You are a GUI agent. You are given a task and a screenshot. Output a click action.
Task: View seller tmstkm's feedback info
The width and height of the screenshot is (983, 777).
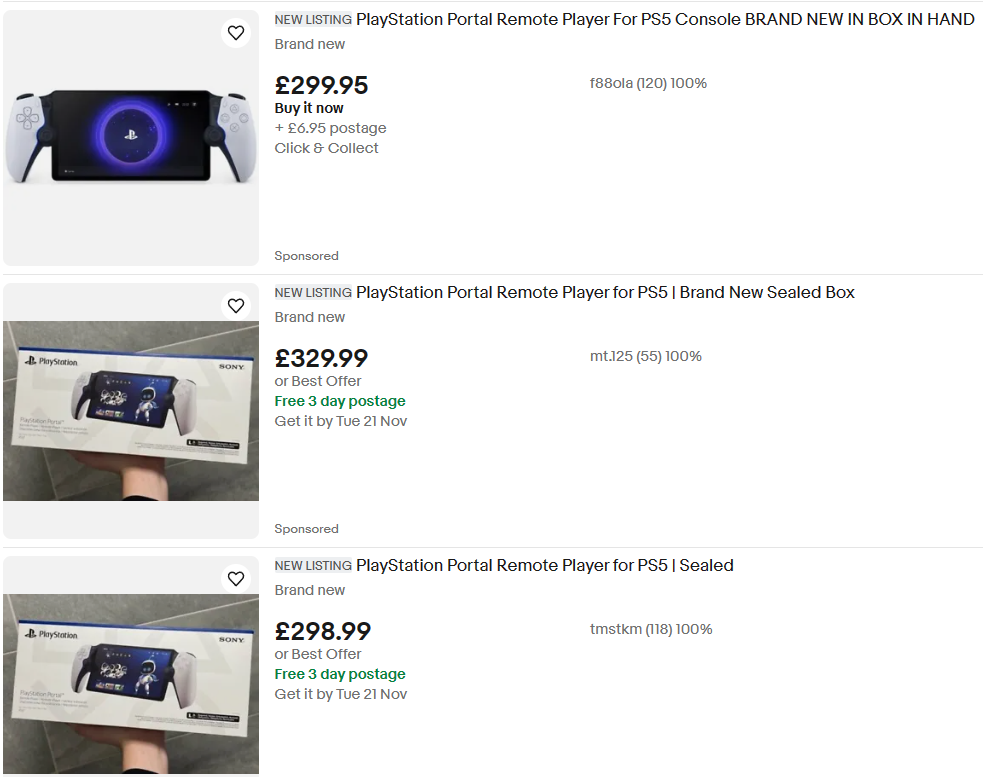[651, 629]
